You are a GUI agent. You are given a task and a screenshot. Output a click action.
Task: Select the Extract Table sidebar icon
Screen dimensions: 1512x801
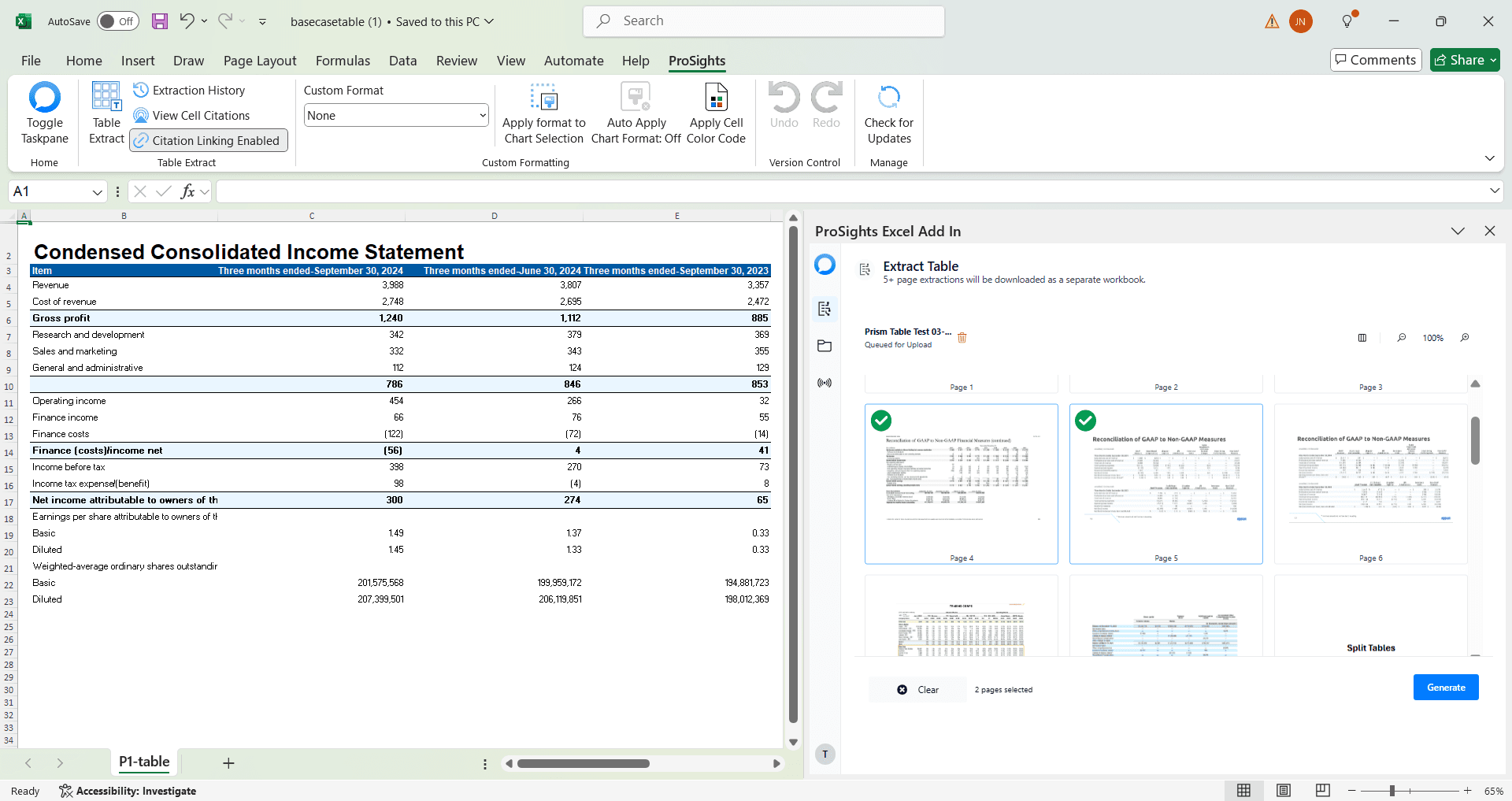825,309
